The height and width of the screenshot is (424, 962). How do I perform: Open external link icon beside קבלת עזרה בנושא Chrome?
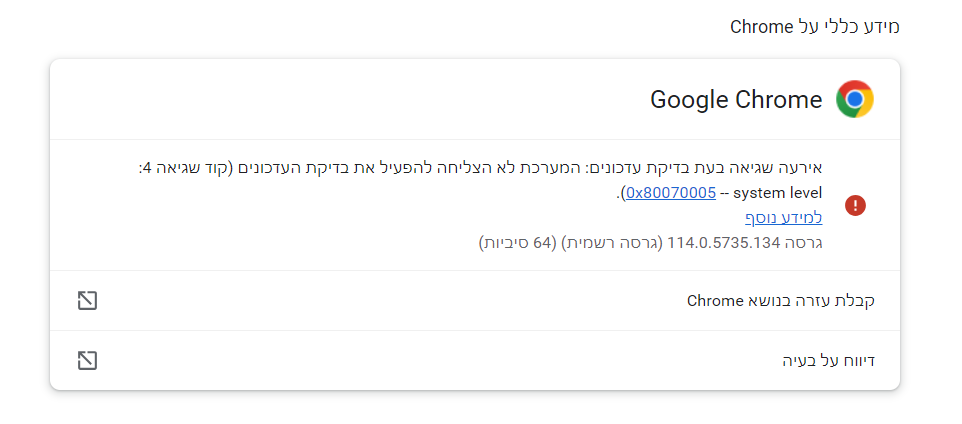point(88,301)
